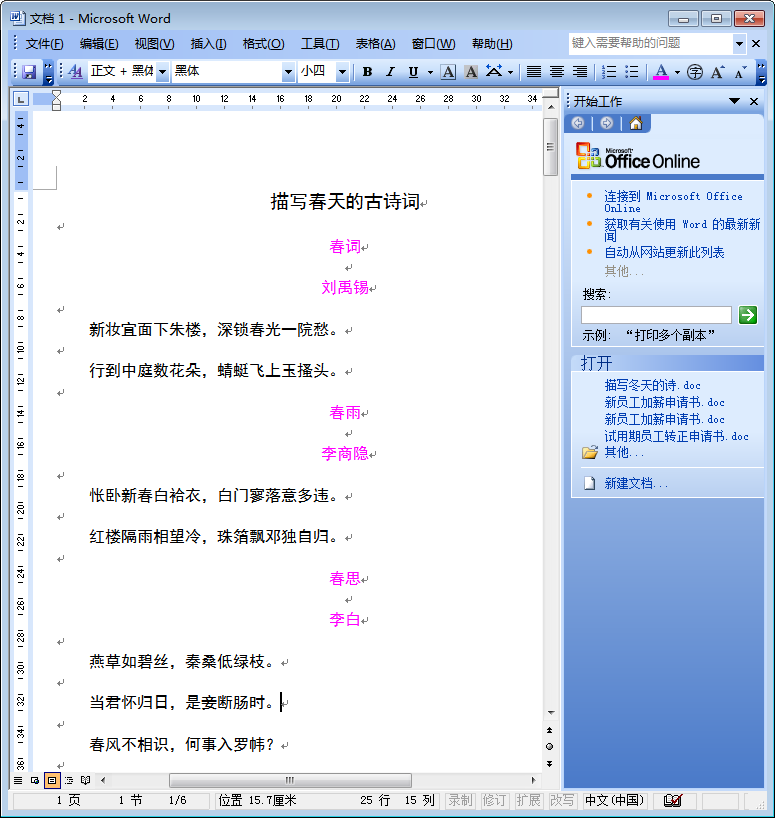Click Next Page double-arrow button
This screenshot has width=775, height=818.
click(549, 763)
